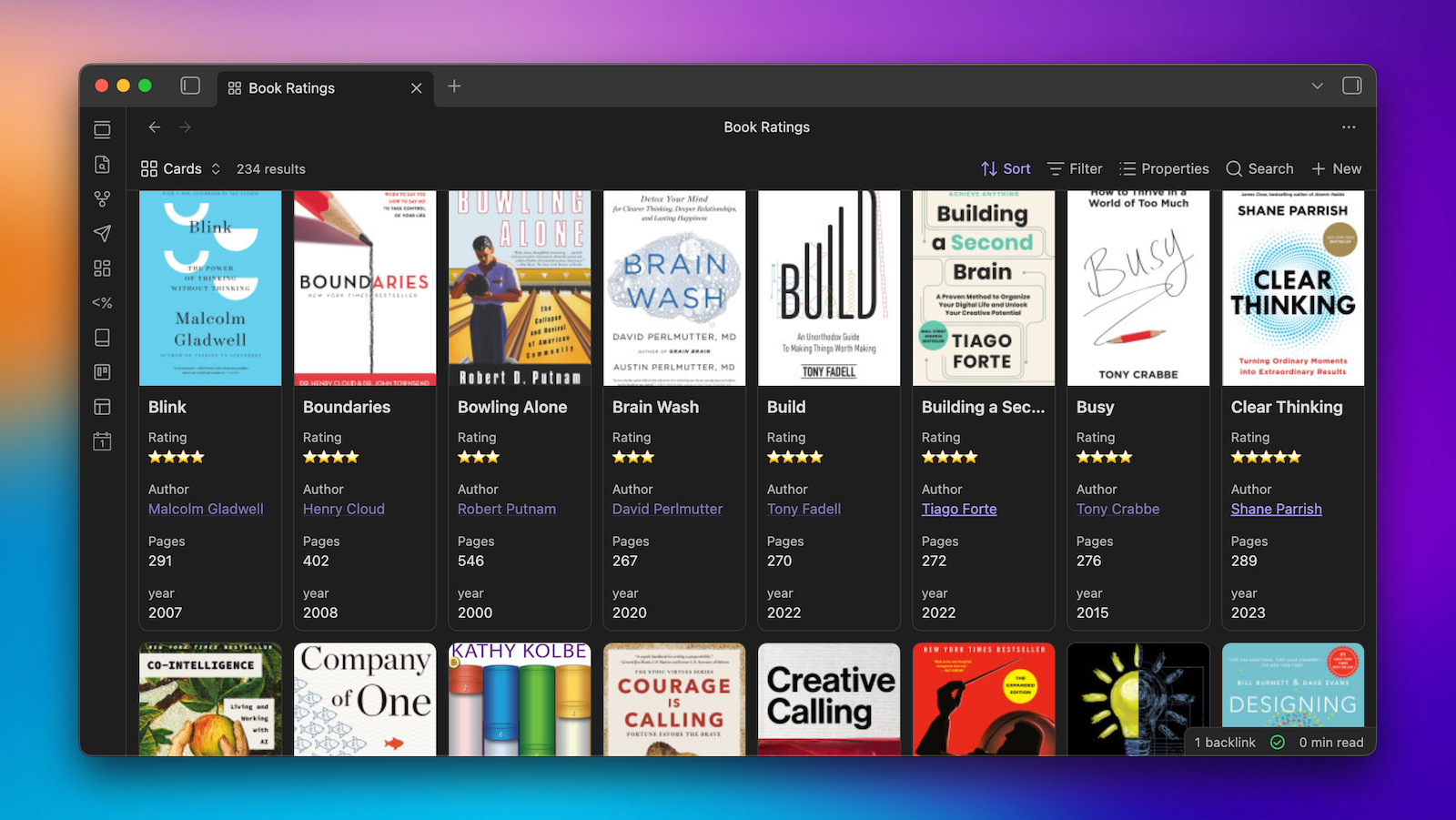Open the Building a Second Brain cover
The height and width of the screenshot is (820, 1456).
[x=984, y=288]
